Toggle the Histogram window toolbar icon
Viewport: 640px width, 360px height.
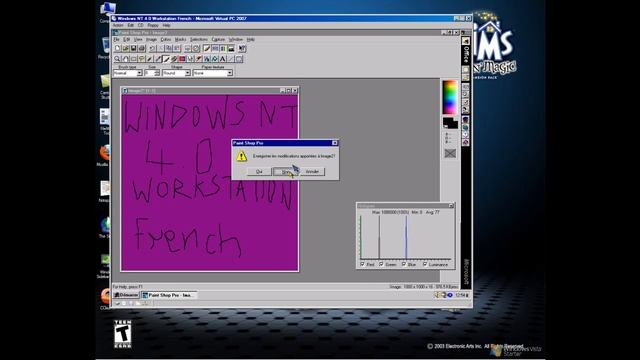coord(231,48)
